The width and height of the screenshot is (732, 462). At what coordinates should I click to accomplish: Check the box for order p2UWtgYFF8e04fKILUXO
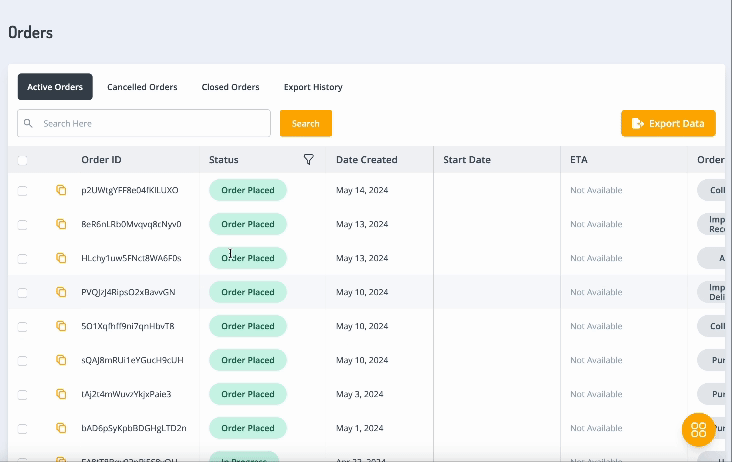tap(23, 190)
